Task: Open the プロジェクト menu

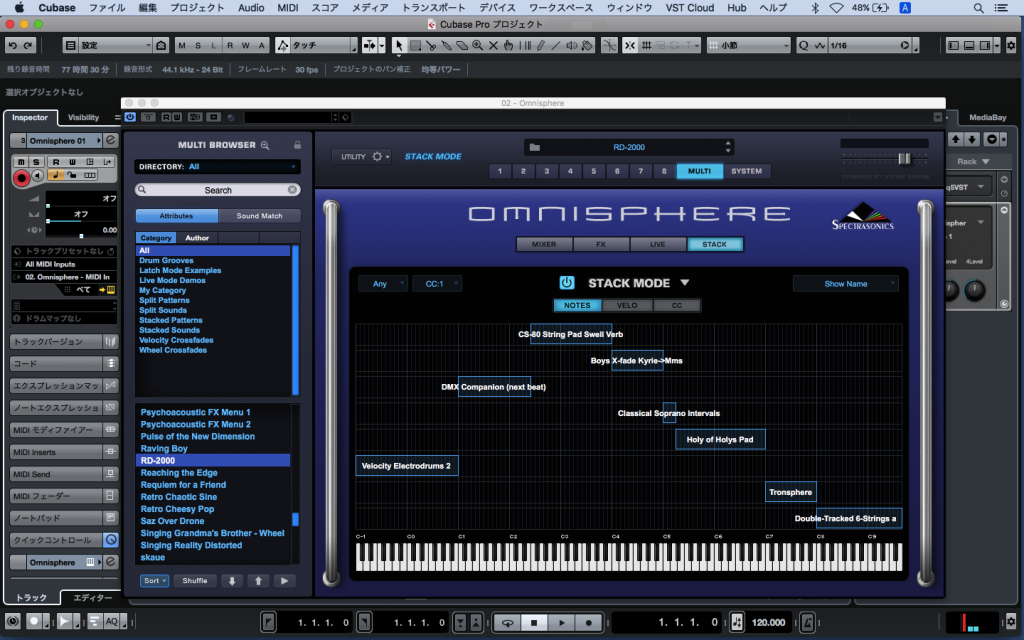Action: [197, 8]
